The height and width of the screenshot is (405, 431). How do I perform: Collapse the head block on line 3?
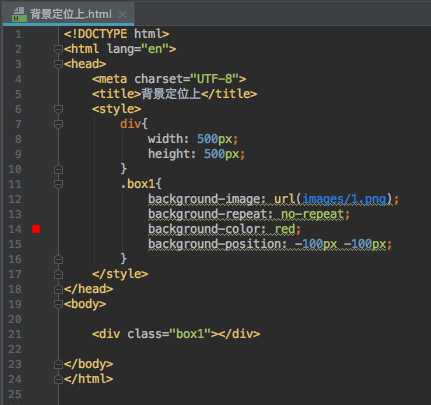58,64
